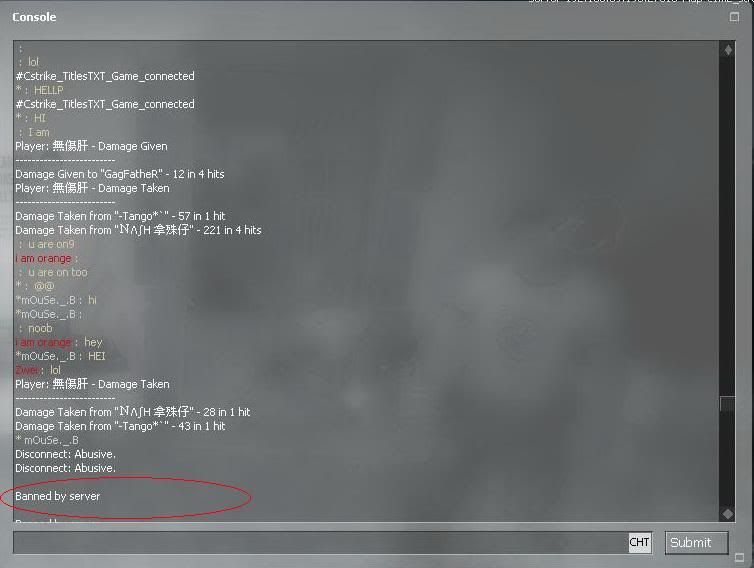754x568 pixels.
Task: Click the scroll-up arrow of console output
Action: 728,50
